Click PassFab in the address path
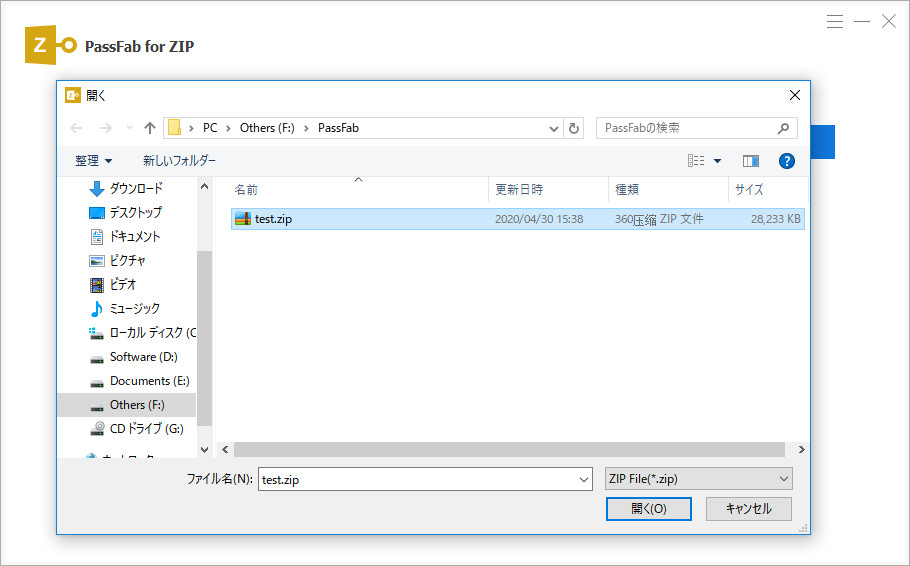Viewport: 910px width, 566px height. pos(338,128)
